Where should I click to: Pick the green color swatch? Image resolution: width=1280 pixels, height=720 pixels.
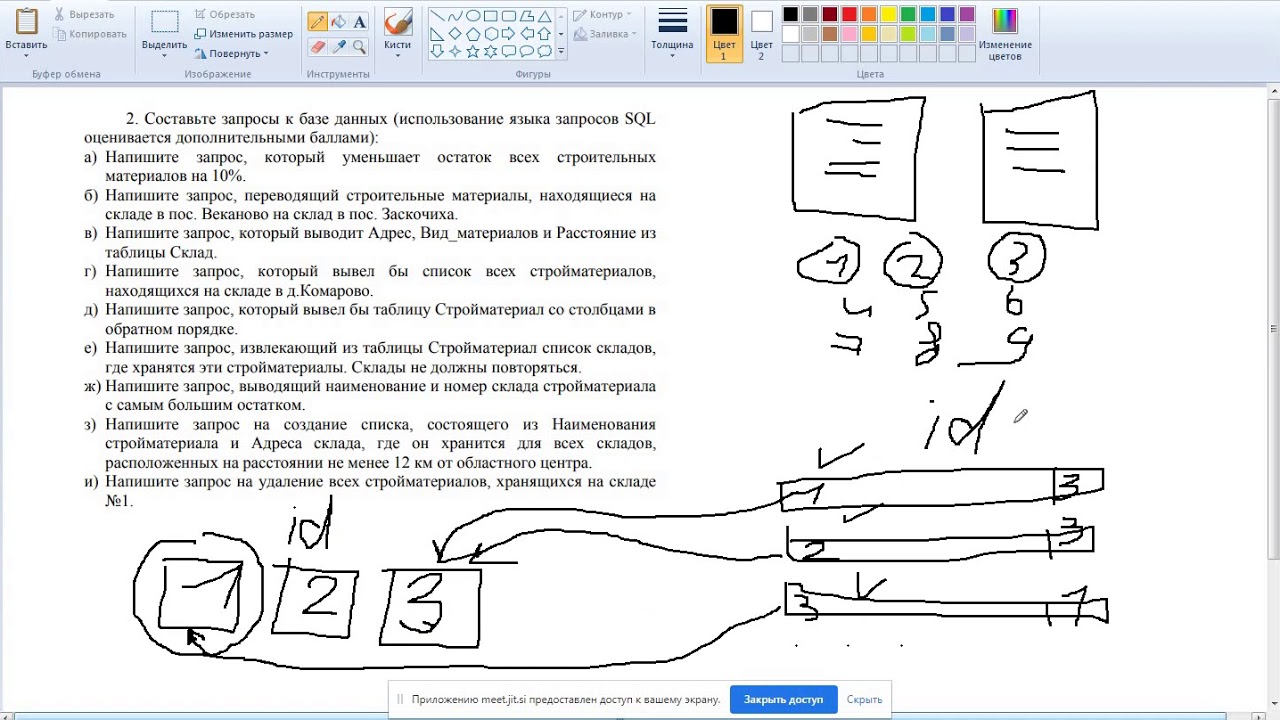click(x=906, y=14)
